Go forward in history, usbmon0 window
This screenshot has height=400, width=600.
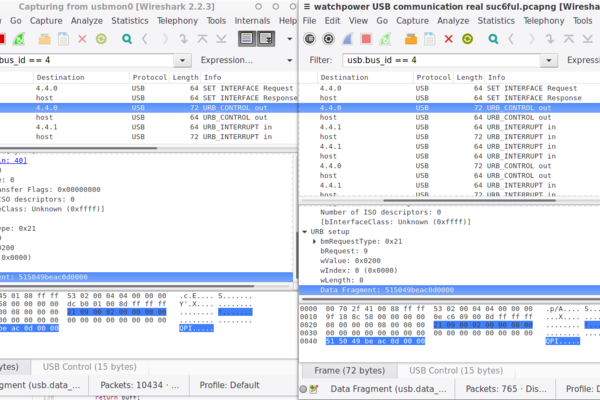165,39
